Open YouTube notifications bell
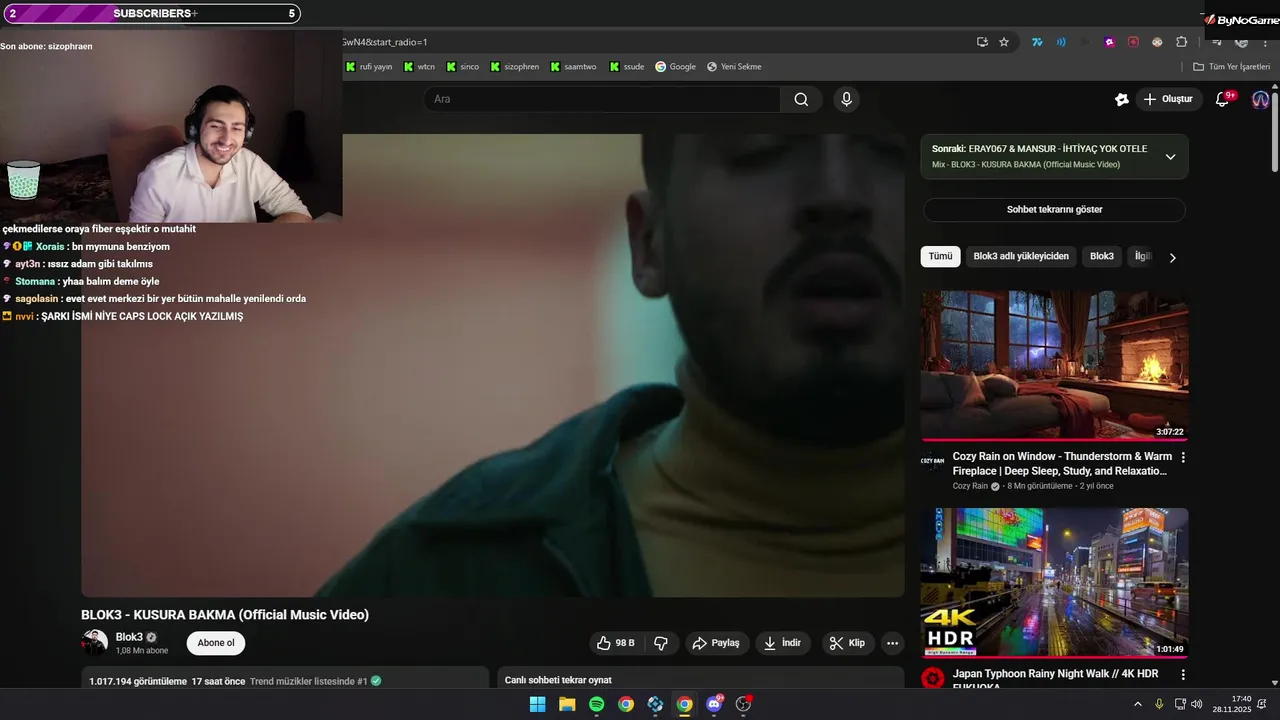 1222,99
